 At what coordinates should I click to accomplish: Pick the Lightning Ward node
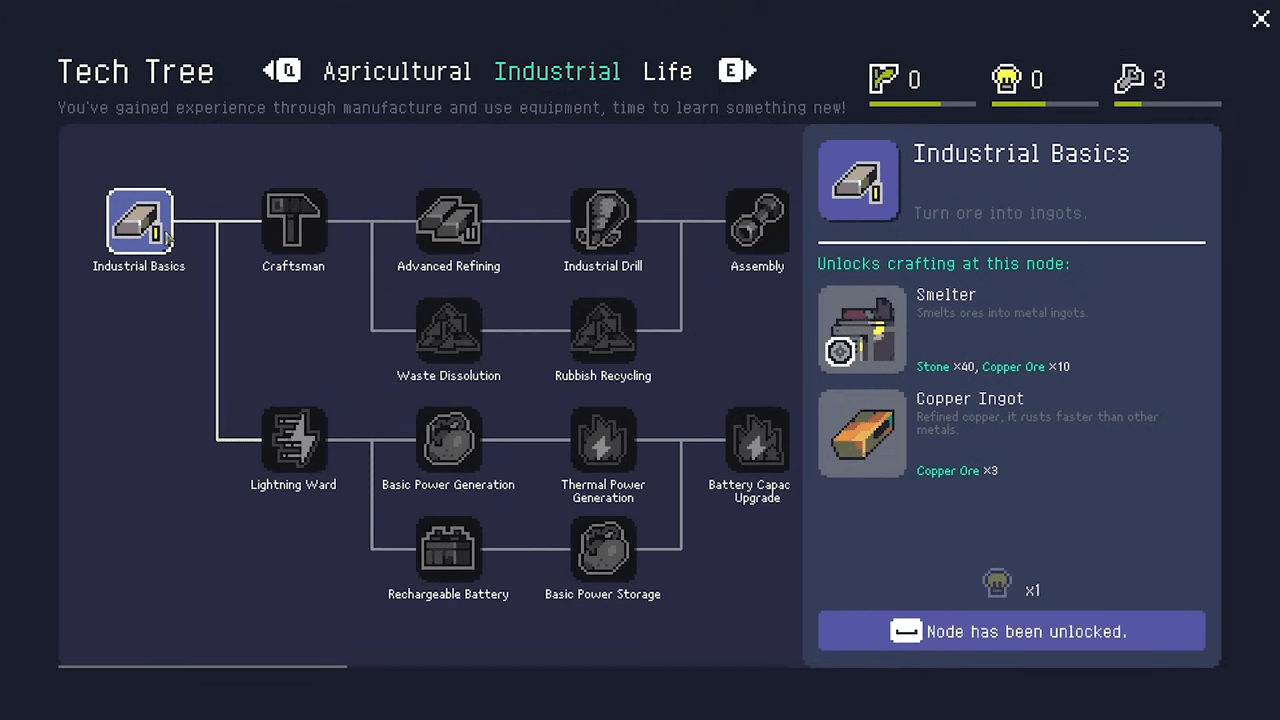pyautogui.click(x=293, y=439)
